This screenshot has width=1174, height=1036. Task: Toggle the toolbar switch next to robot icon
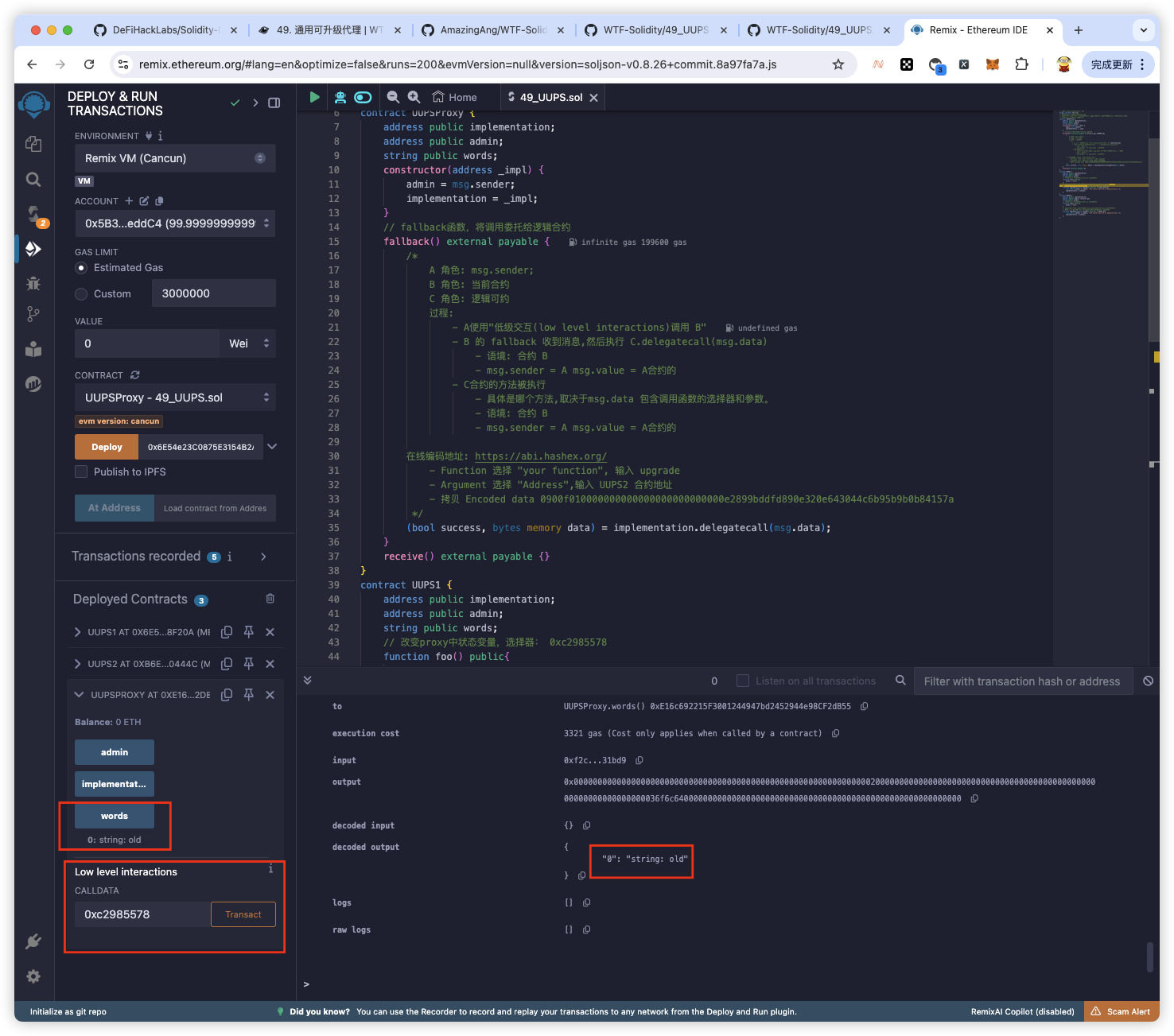[x=363, y=97]
